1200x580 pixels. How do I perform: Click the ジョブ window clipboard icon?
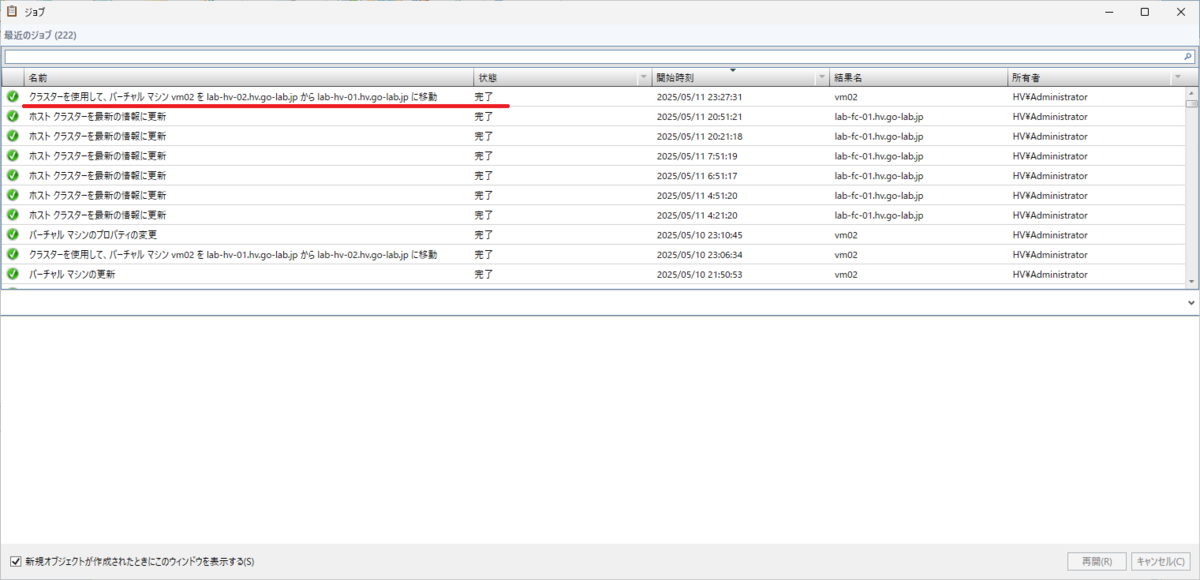click(12, 11)
